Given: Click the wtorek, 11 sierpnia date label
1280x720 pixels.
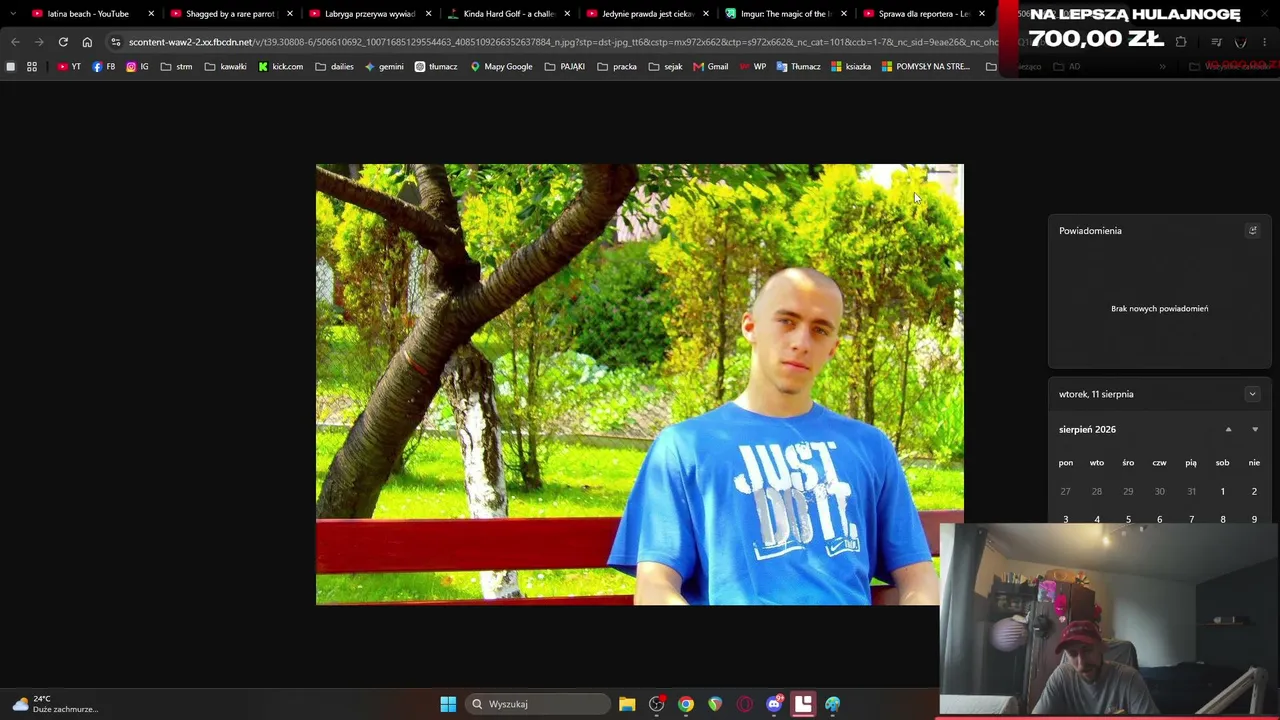Looking at the screenshot, I should [1096, 394].
